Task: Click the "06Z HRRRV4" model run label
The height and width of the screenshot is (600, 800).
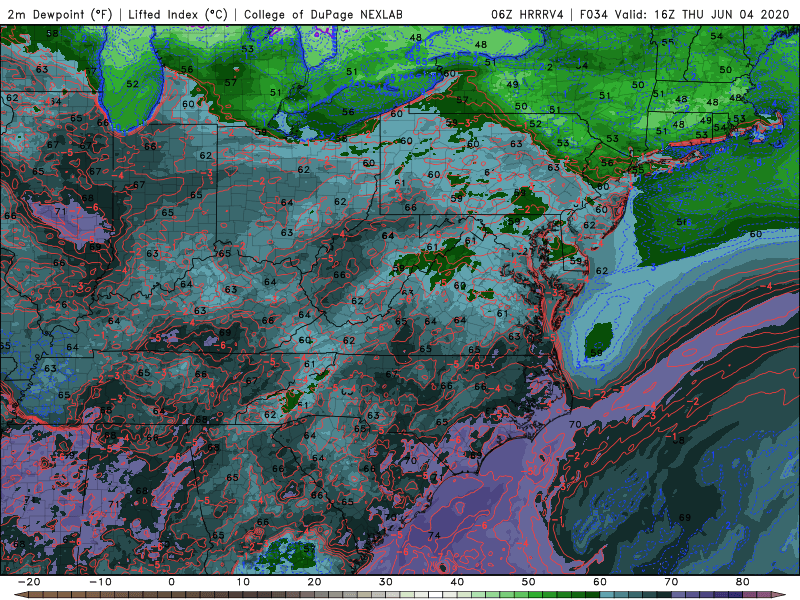Action: coord(527,14)
